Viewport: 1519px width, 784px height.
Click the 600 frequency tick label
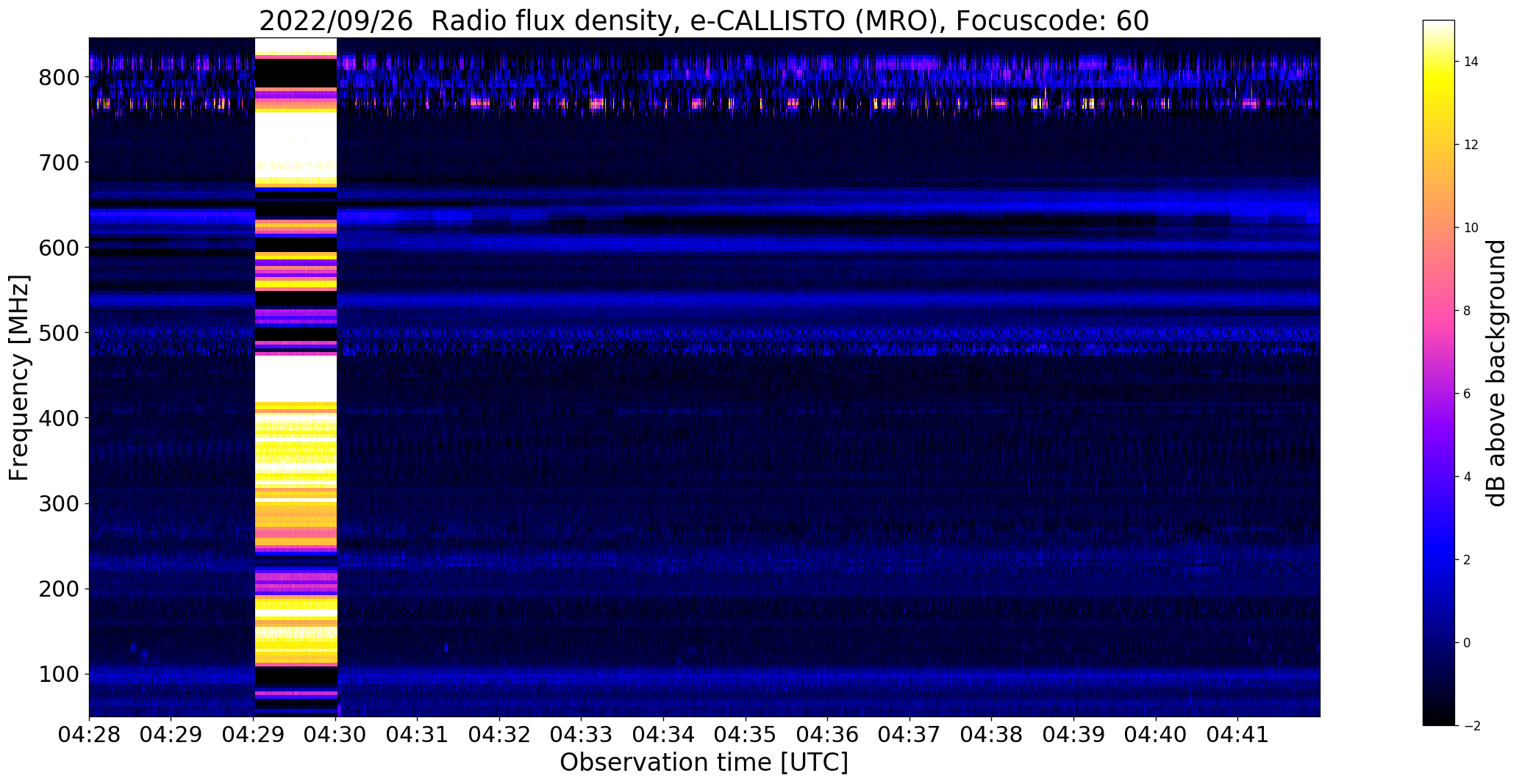59,248
